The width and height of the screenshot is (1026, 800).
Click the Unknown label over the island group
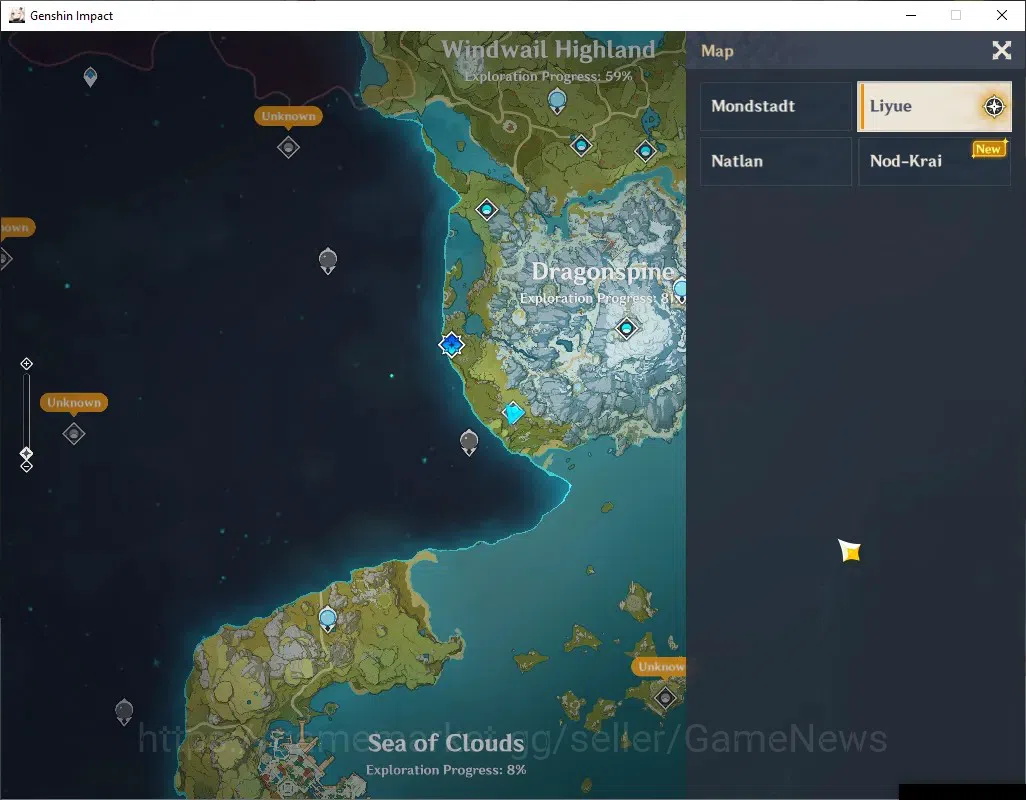pos(660,667)
